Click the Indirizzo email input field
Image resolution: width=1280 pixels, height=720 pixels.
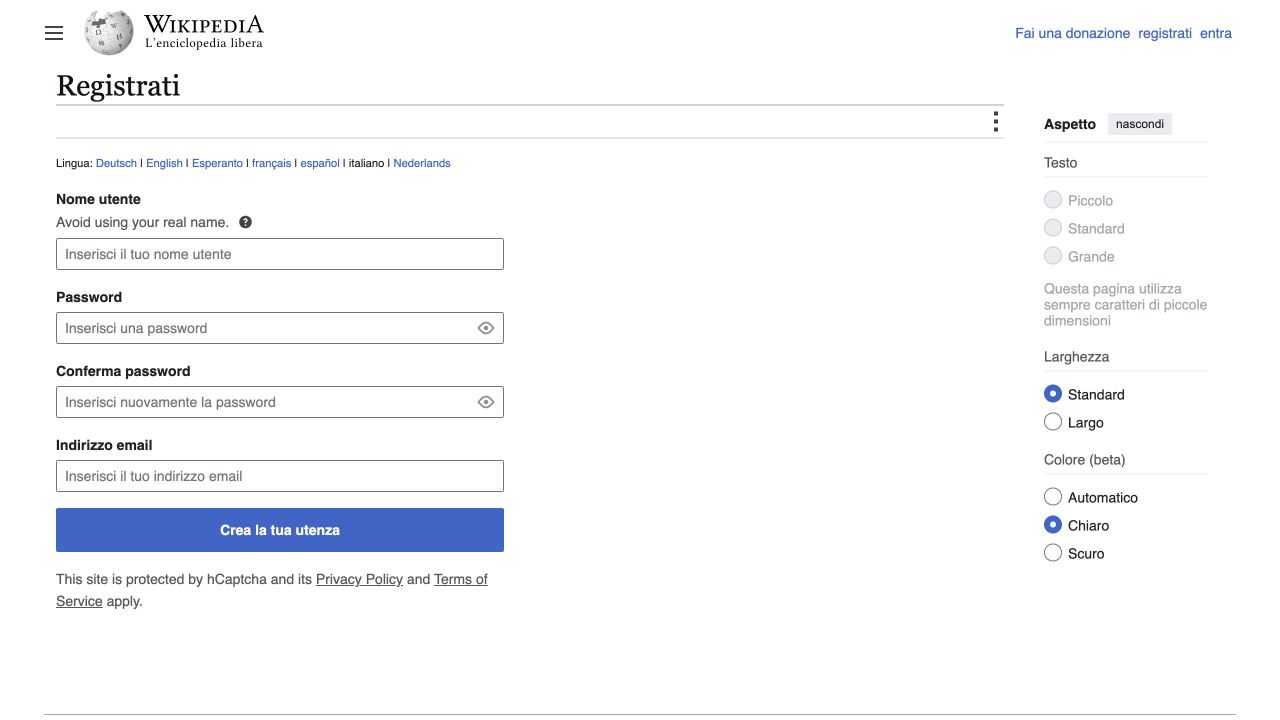280,476
